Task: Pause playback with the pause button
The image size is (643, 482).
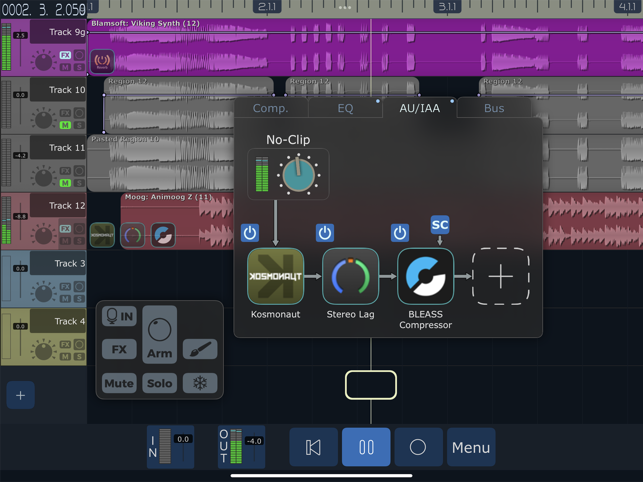Action: click(366, 447)
